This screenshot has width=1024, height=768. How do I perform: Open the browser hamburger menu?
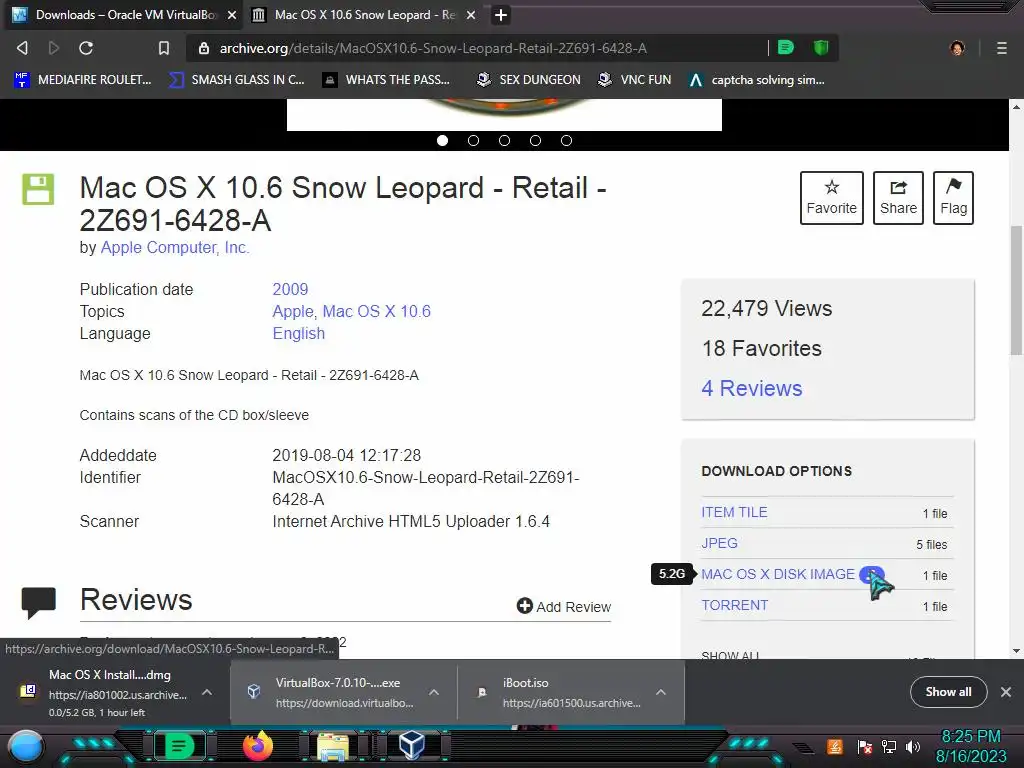pos(1001,48)
